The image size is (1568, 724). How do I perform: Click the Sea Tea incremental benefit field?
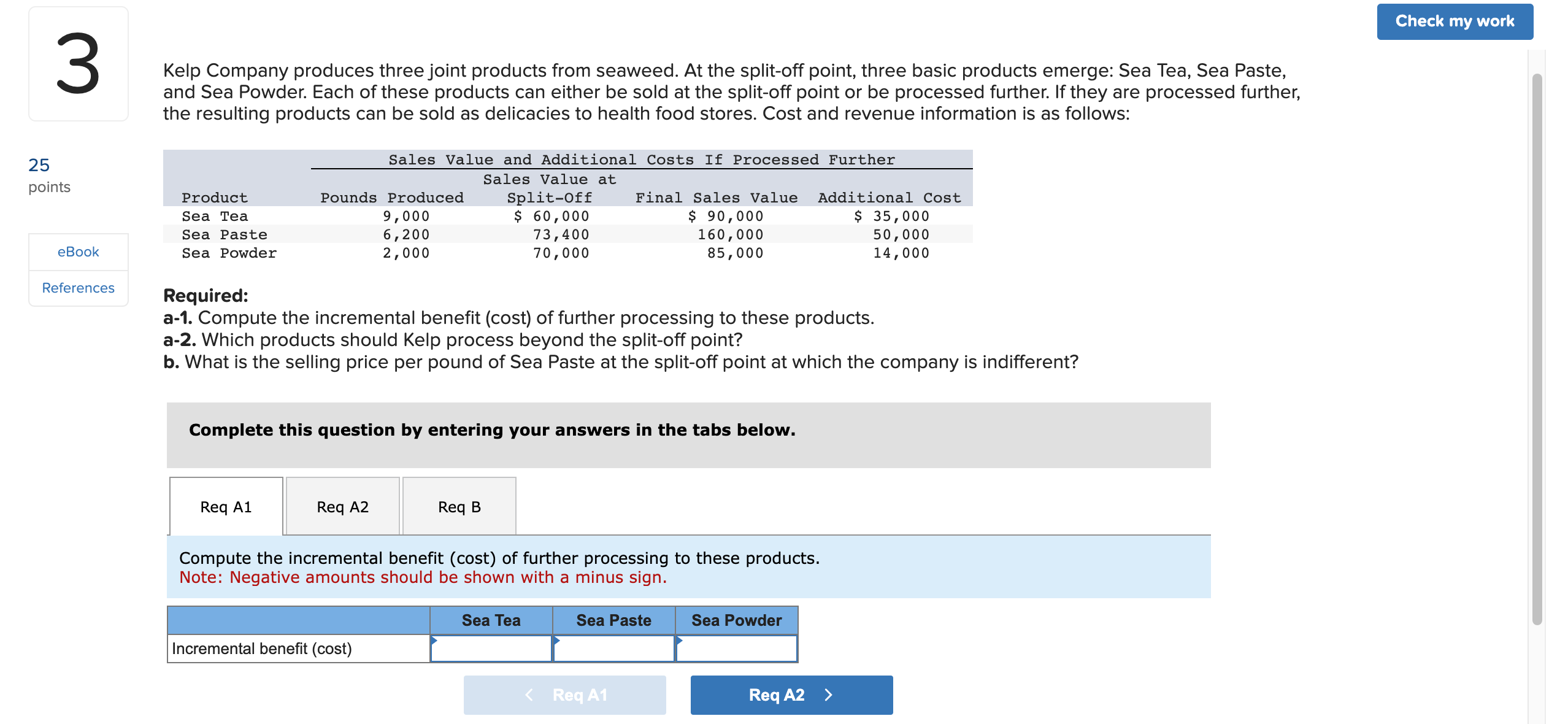(x=491, y=649)
